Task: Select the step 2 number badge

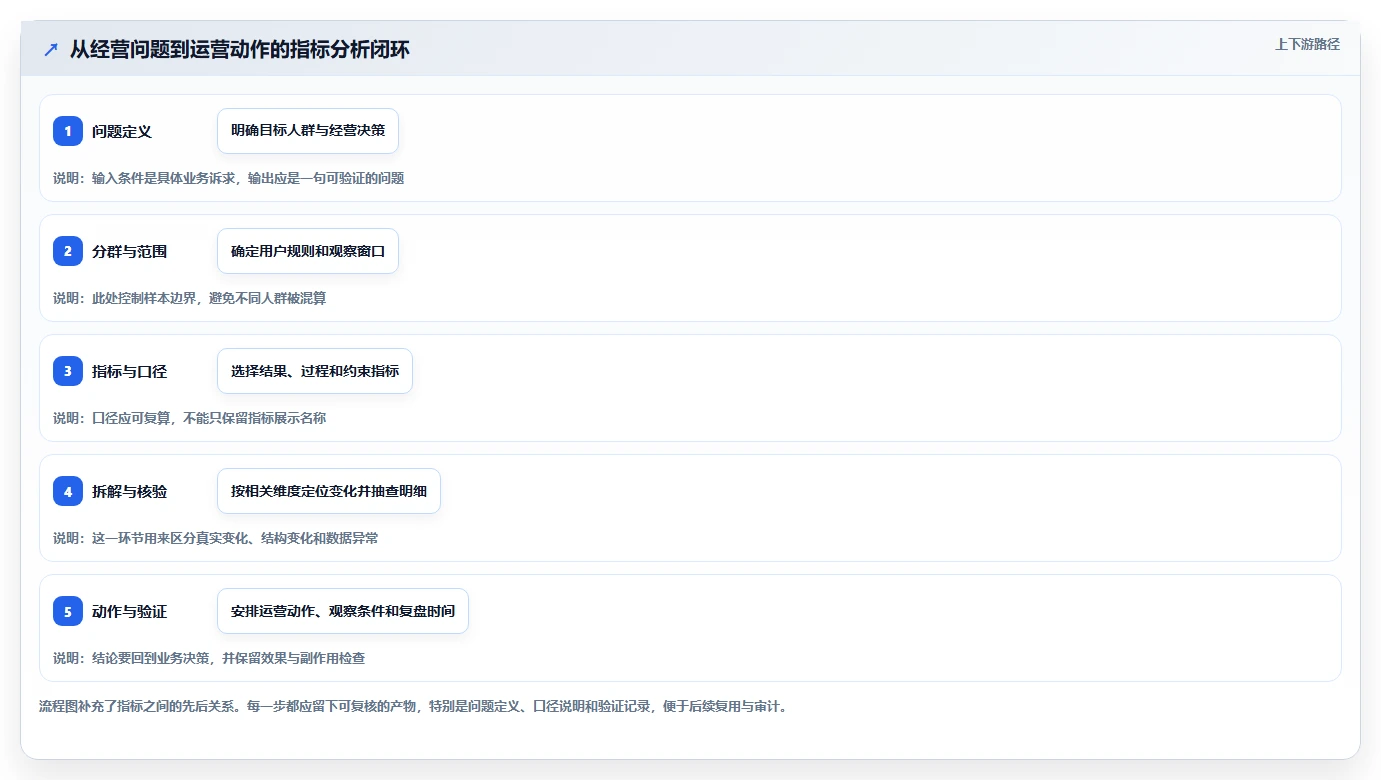Action: [x=68, y=251]
